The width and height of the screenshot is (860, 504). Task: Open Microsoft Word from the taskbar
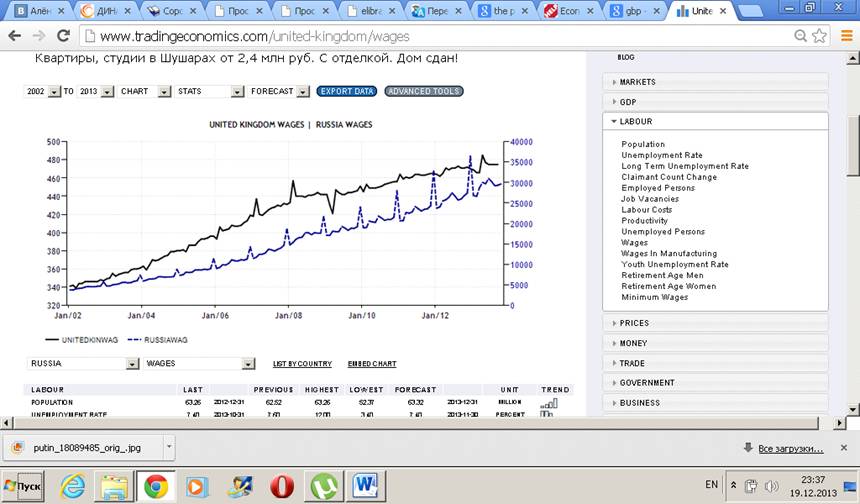pyautogui.click(x=366, y=486)
